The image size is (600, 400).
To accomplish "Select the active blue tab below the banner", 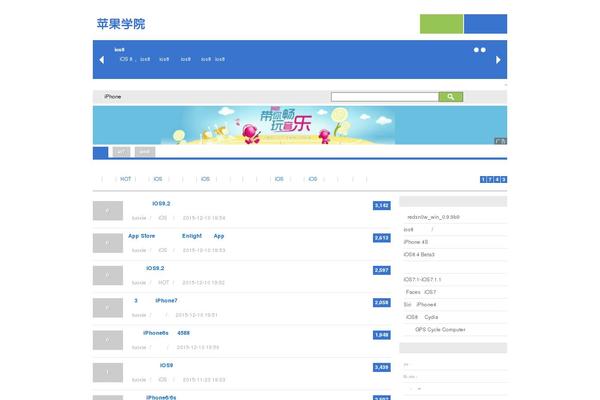I will pyautogui.click(x=100, y=152).
